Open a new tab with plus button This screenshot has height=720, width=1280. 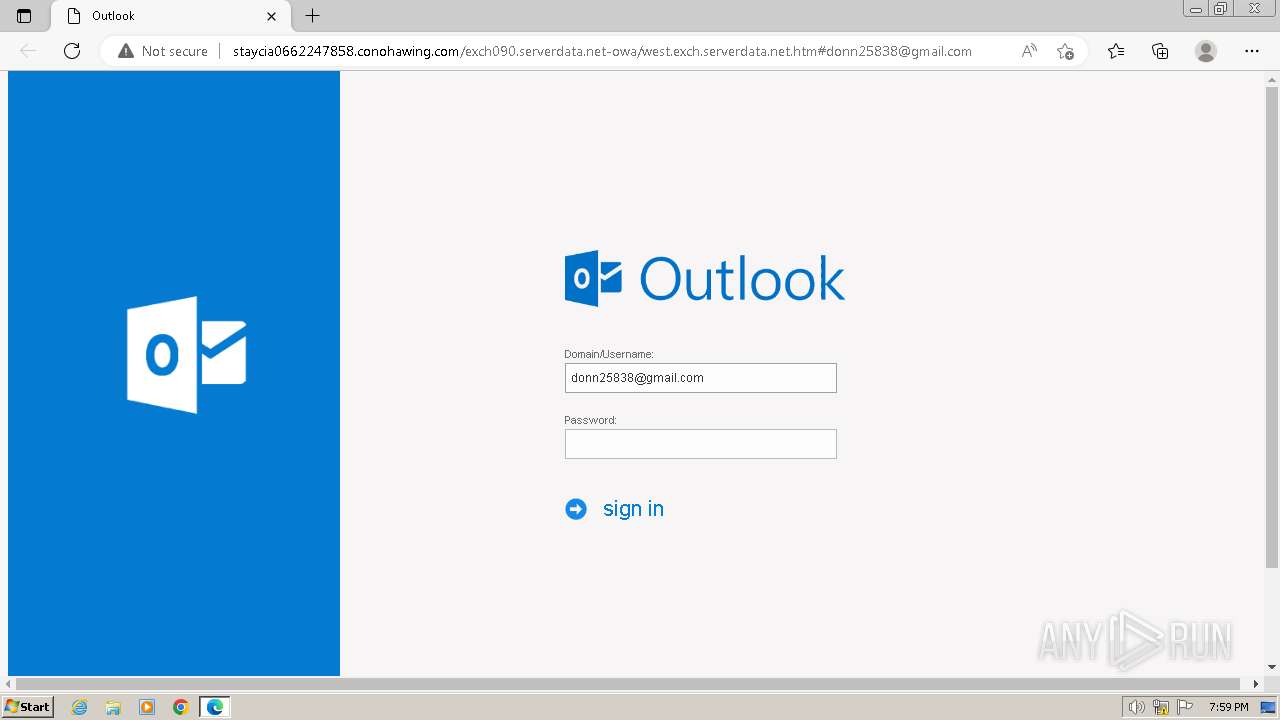[313, 16]
